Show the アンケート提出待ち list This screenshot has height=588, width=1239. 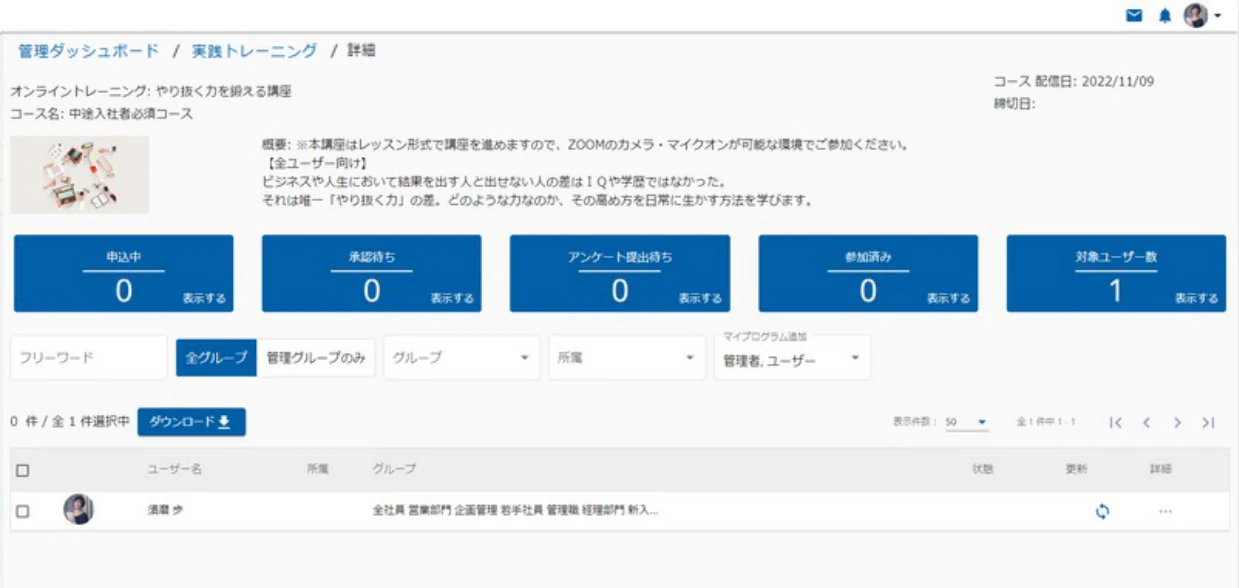pos(700,298)
